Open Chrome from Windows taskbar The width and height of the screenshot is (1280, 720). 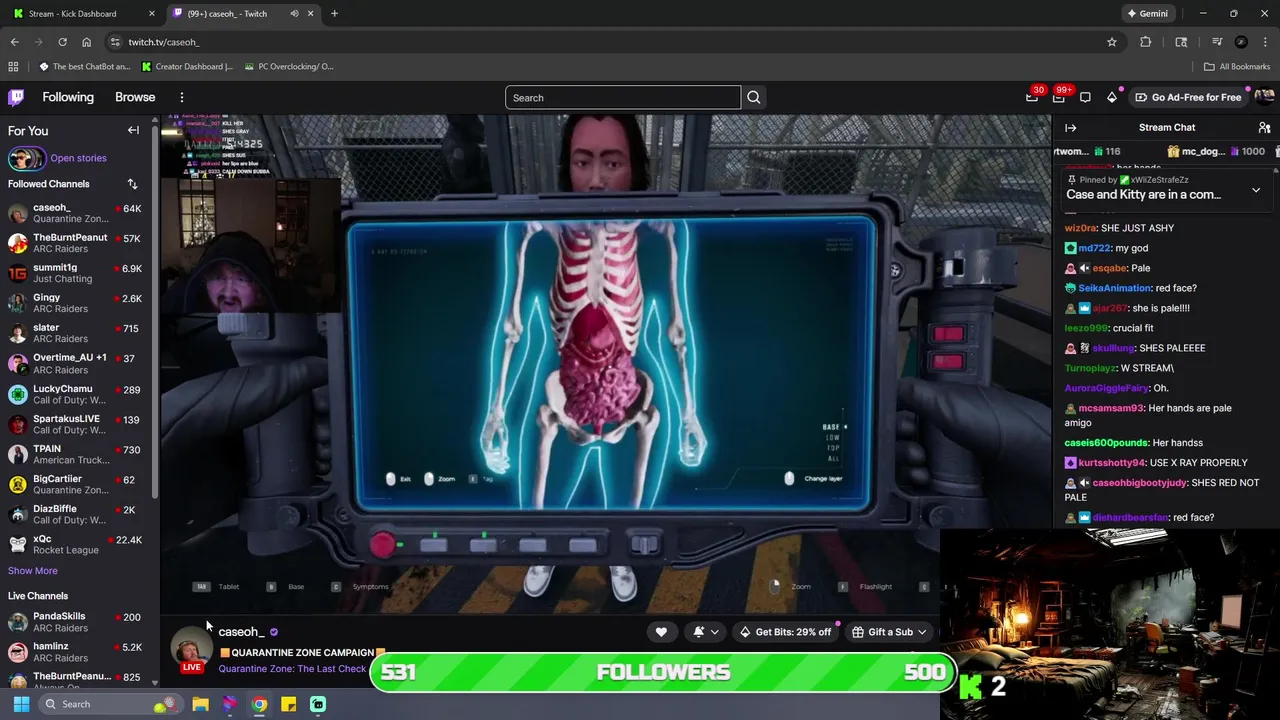click(259, 704)
